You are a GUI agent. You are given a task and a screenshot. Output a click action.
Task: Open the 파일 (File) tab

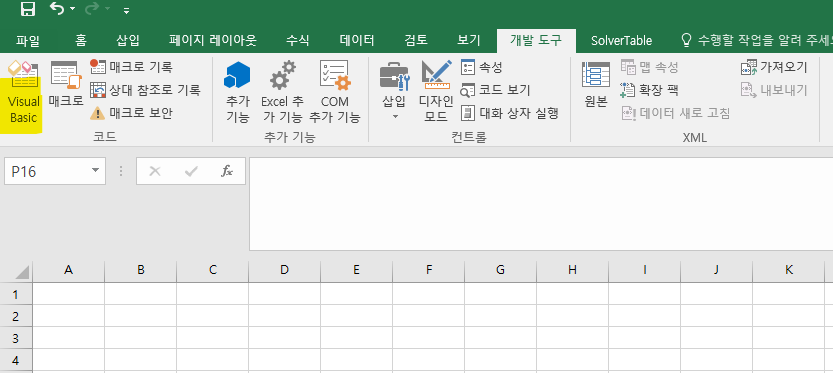click(x=28, y=40)
